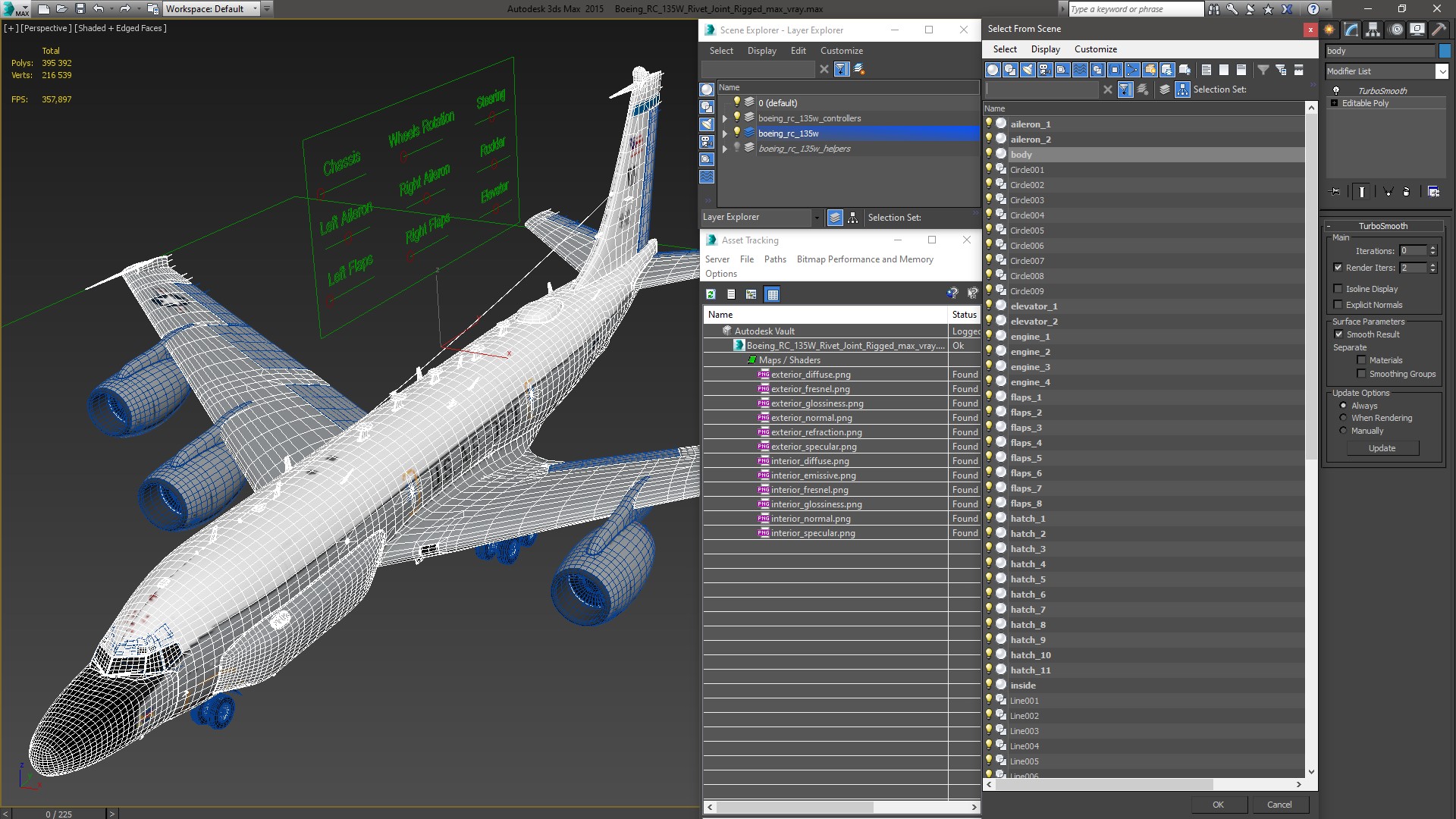This screenshot has width=1456, height=819.
Task: Open the Create command panel tab
Action: pyautogui.click(x=1329, y=30)
